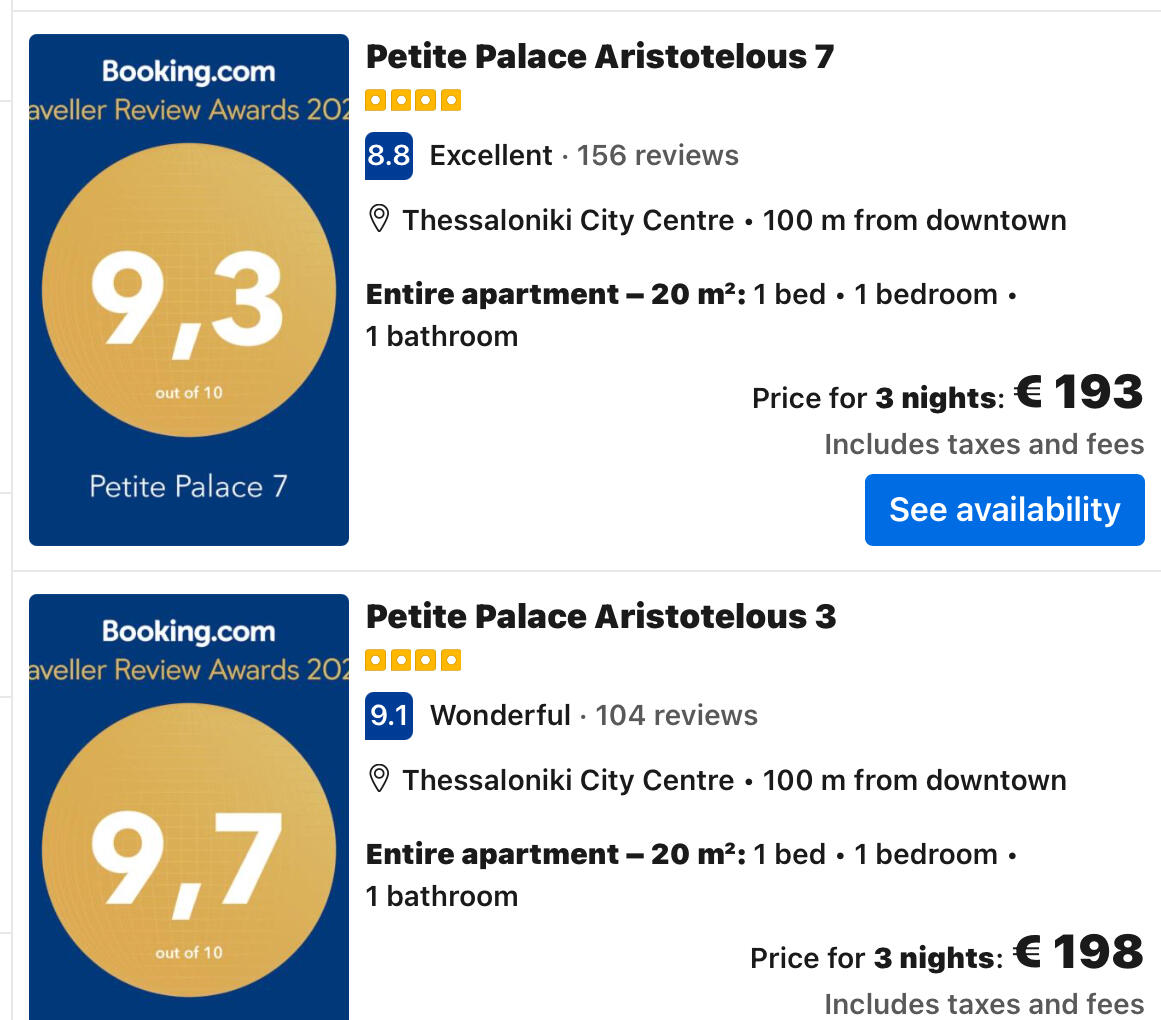Open the 104 reviews link
1161x1020 pixels.
676,716
